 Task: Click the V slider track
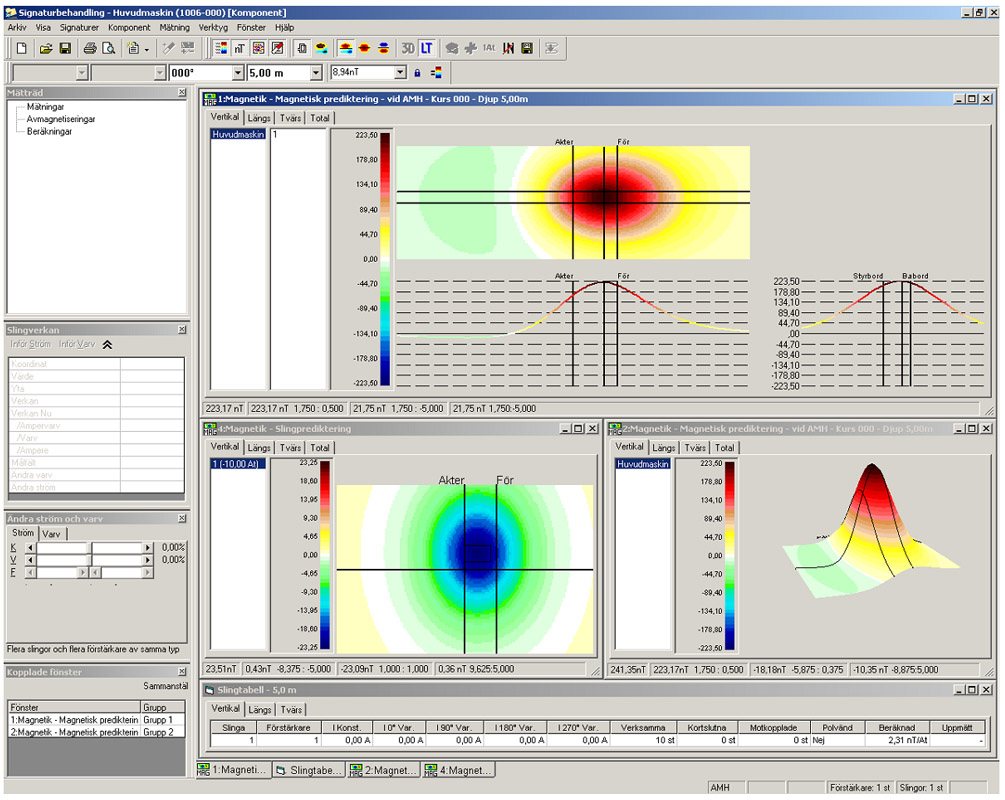(89, 560)
